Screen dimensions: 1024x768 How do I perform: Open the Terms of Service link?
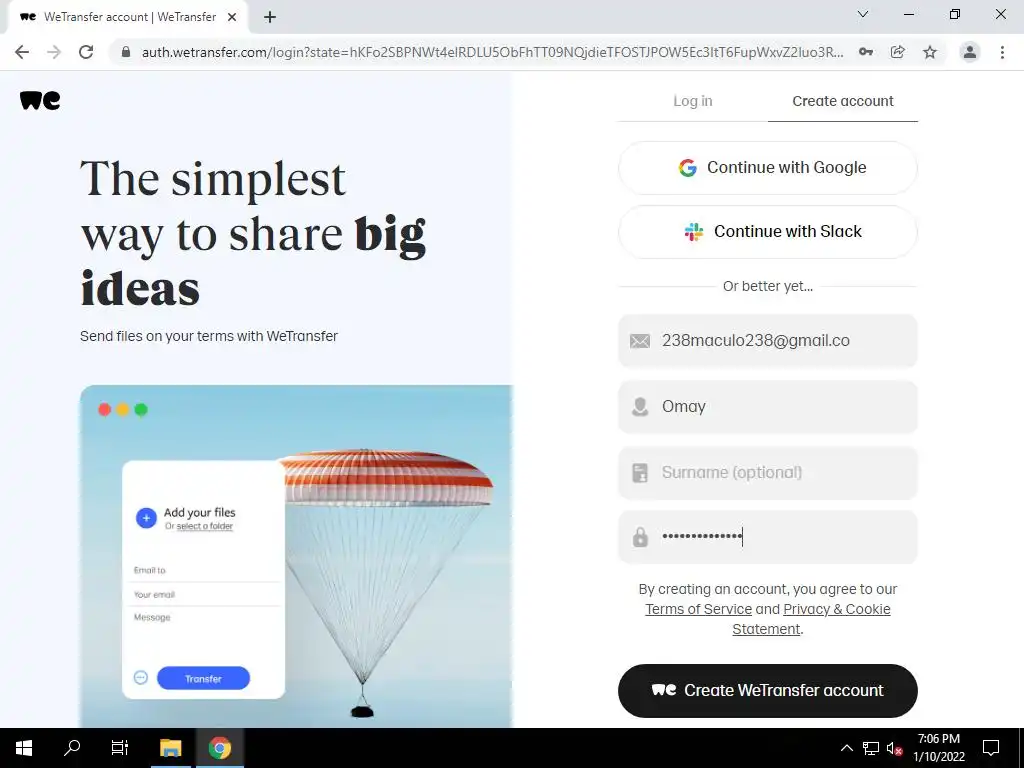coord(698,609)
